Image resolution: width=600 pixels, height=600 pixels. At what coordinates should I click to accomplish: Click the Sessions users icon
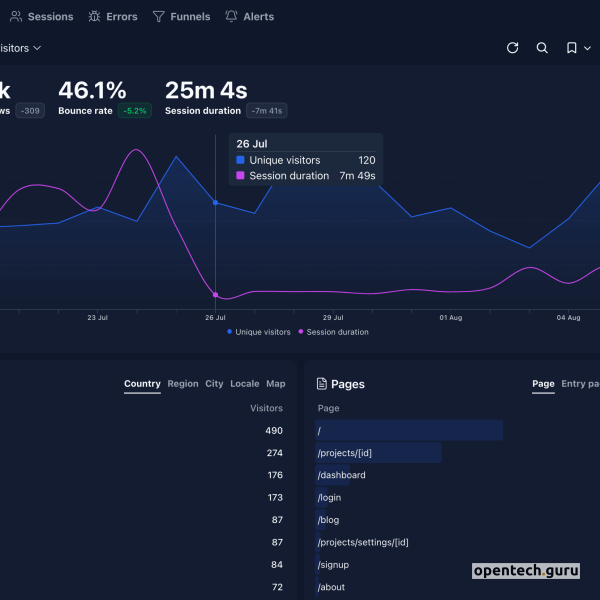coord(16,17)
